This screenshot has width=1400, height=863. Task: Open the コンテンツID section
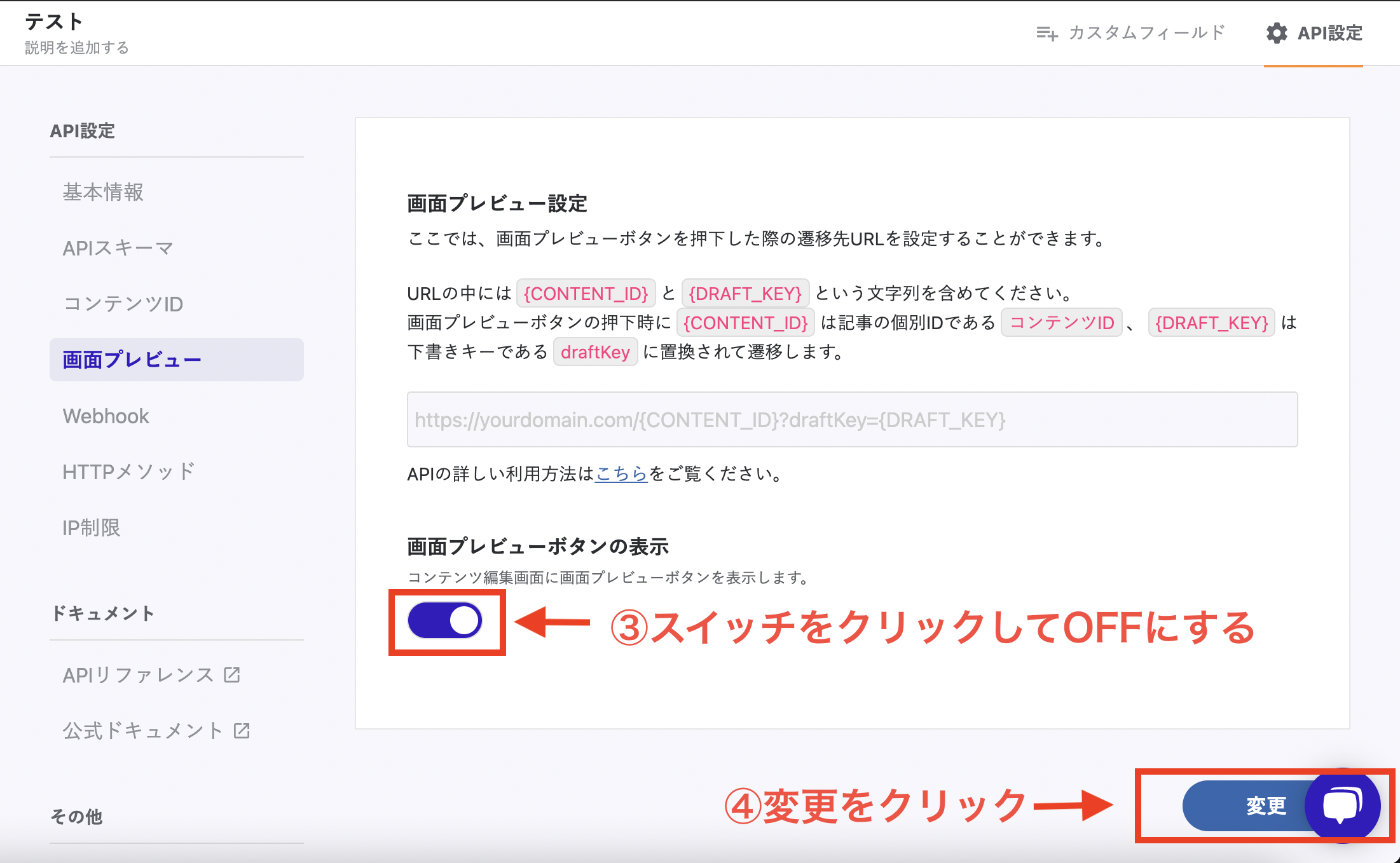point(123,304)
